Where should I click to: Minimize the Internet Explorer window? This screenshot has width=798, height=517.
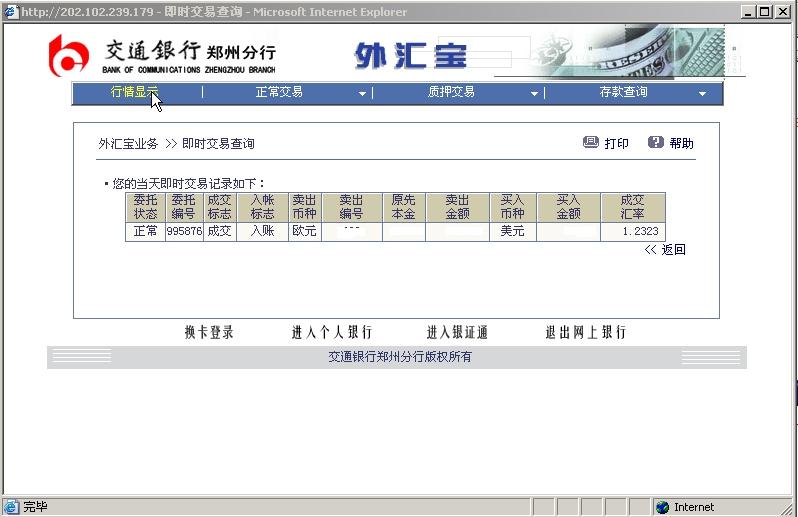(x=748, y=12)
